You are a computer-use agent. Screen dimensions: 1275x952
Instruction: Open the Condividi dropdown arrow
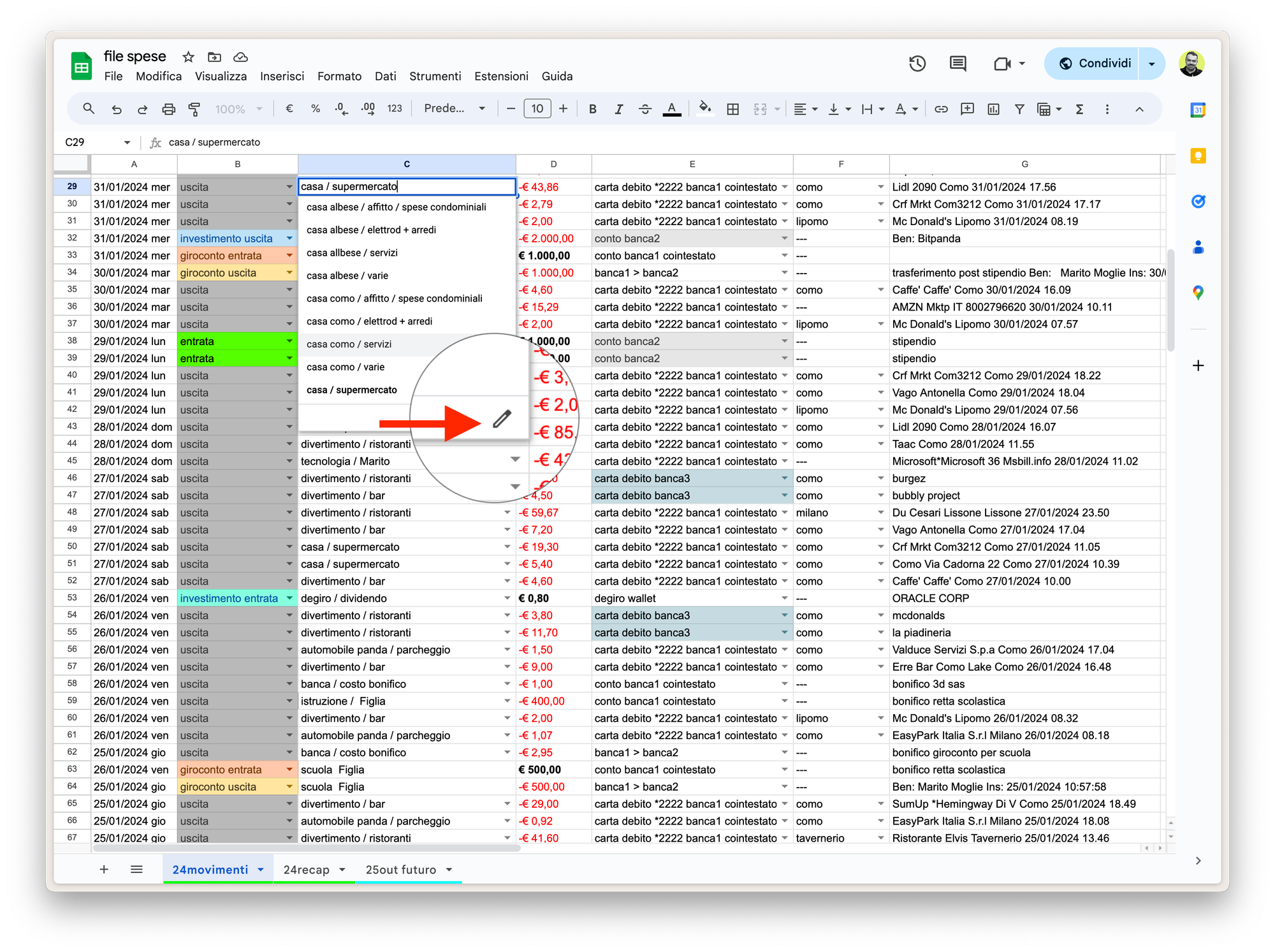point(1151,63)
